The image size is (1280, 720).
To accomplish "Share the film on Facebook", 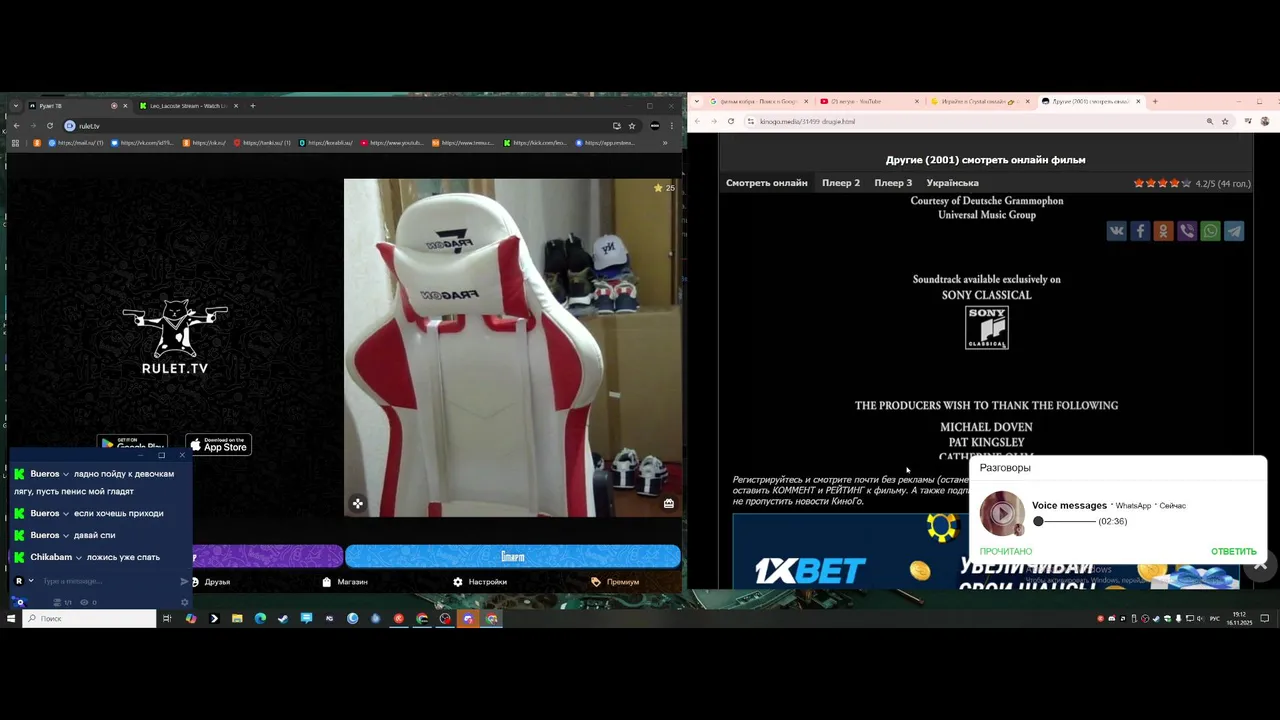I will coord(1140,231).
